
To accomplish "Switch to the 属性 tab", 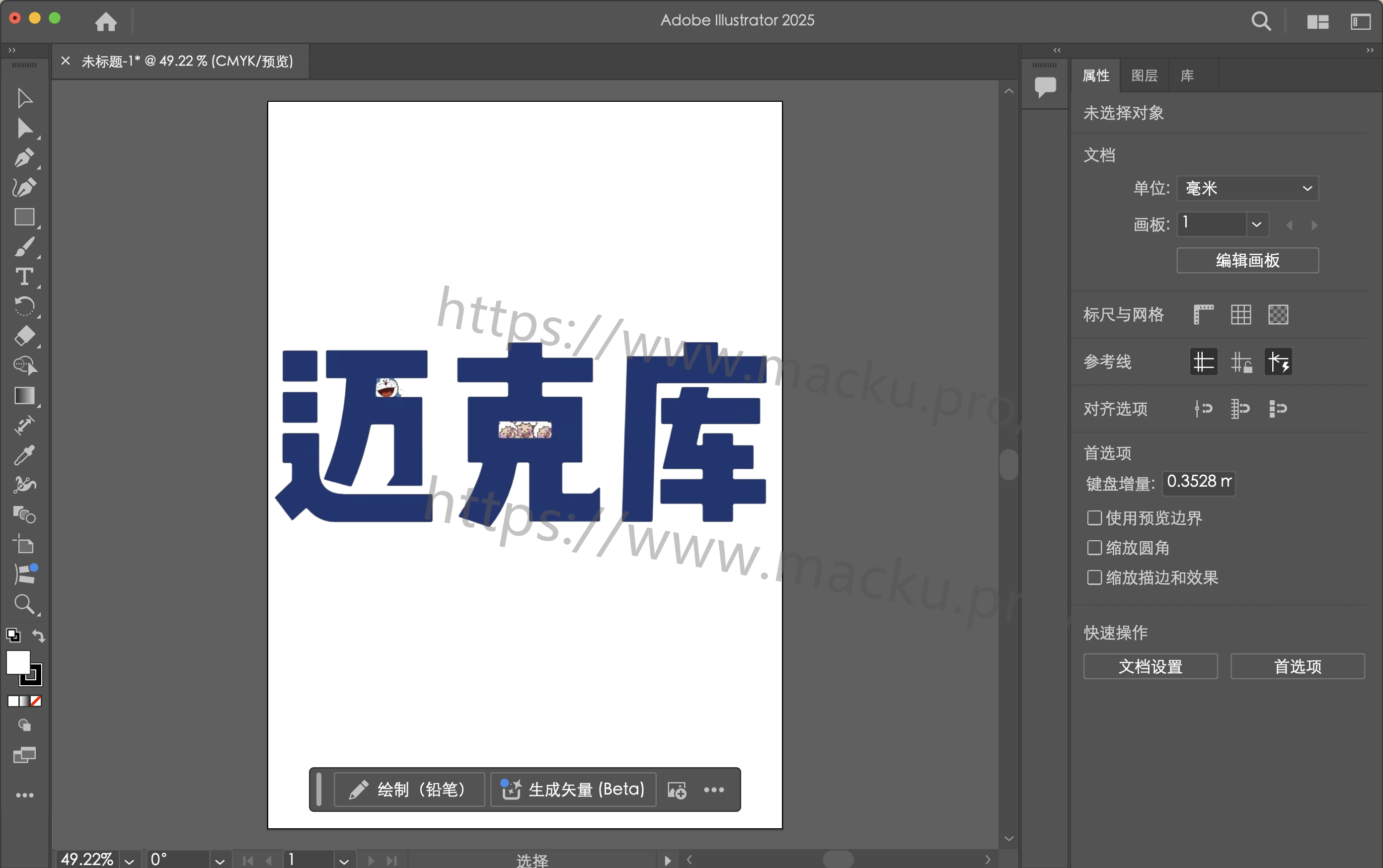I will coord(1096,75).
